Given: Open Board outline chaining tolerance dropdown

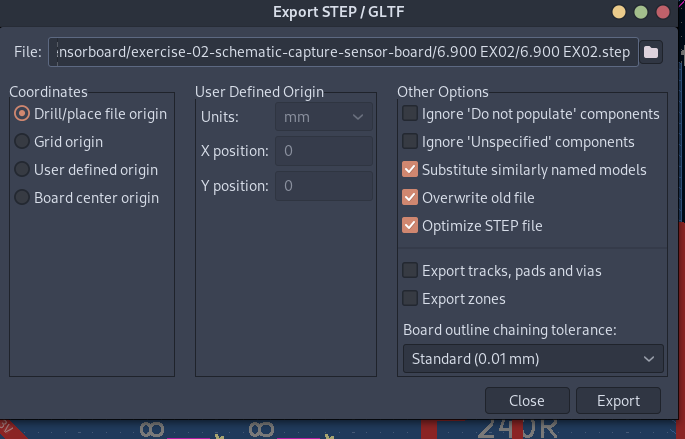Looking at the screenshot, I should 532,358.
